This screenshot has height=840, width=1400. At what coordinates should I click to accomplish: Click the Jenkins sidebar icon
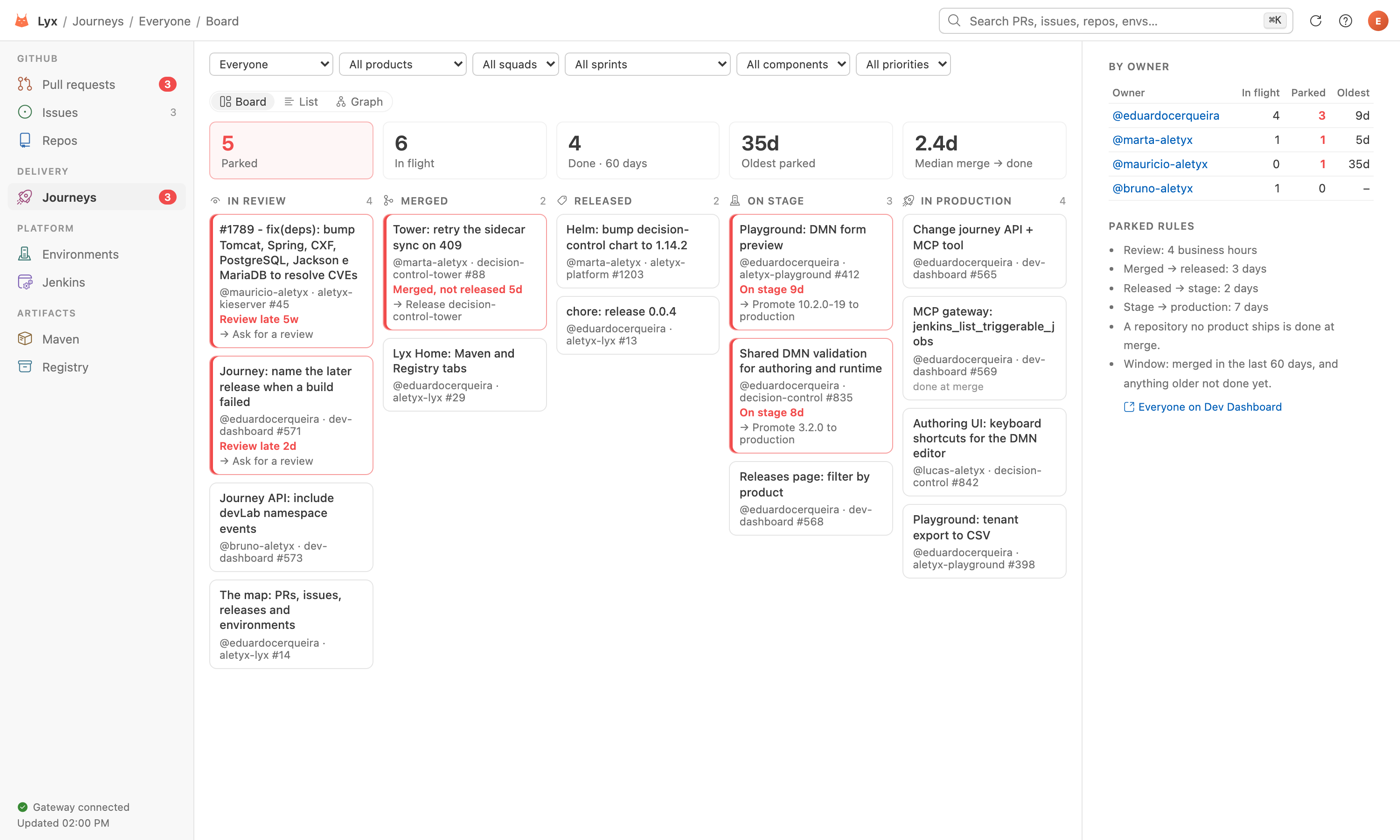click(x=25, y=283)
